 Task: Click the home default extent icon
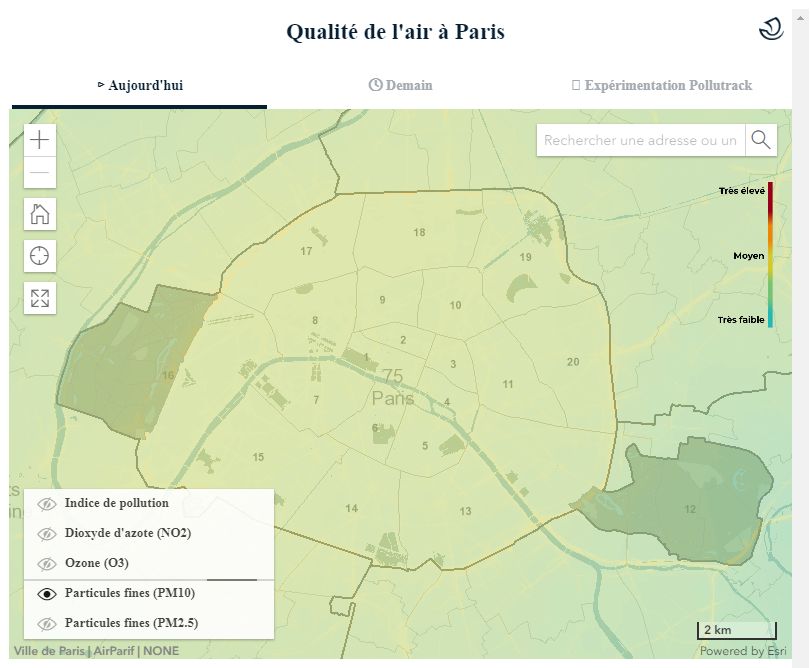[x=39, y=213]
